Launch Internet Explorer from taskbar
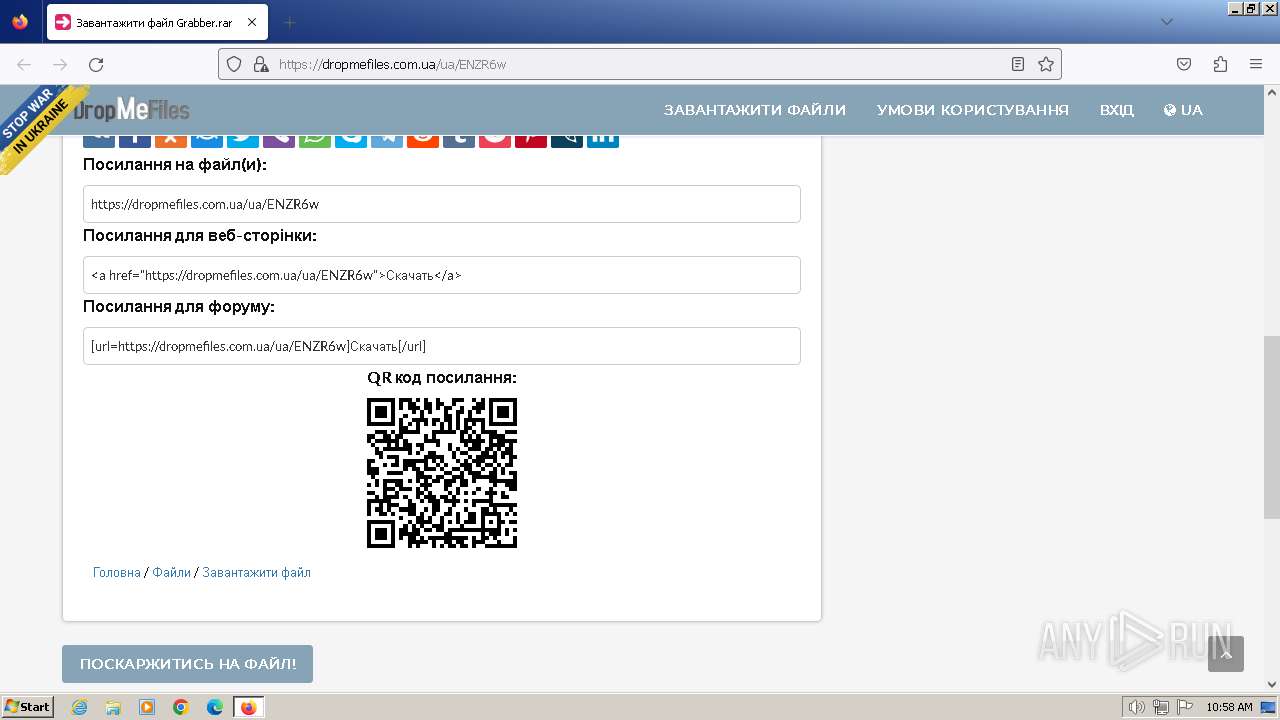 pos(79,707)
